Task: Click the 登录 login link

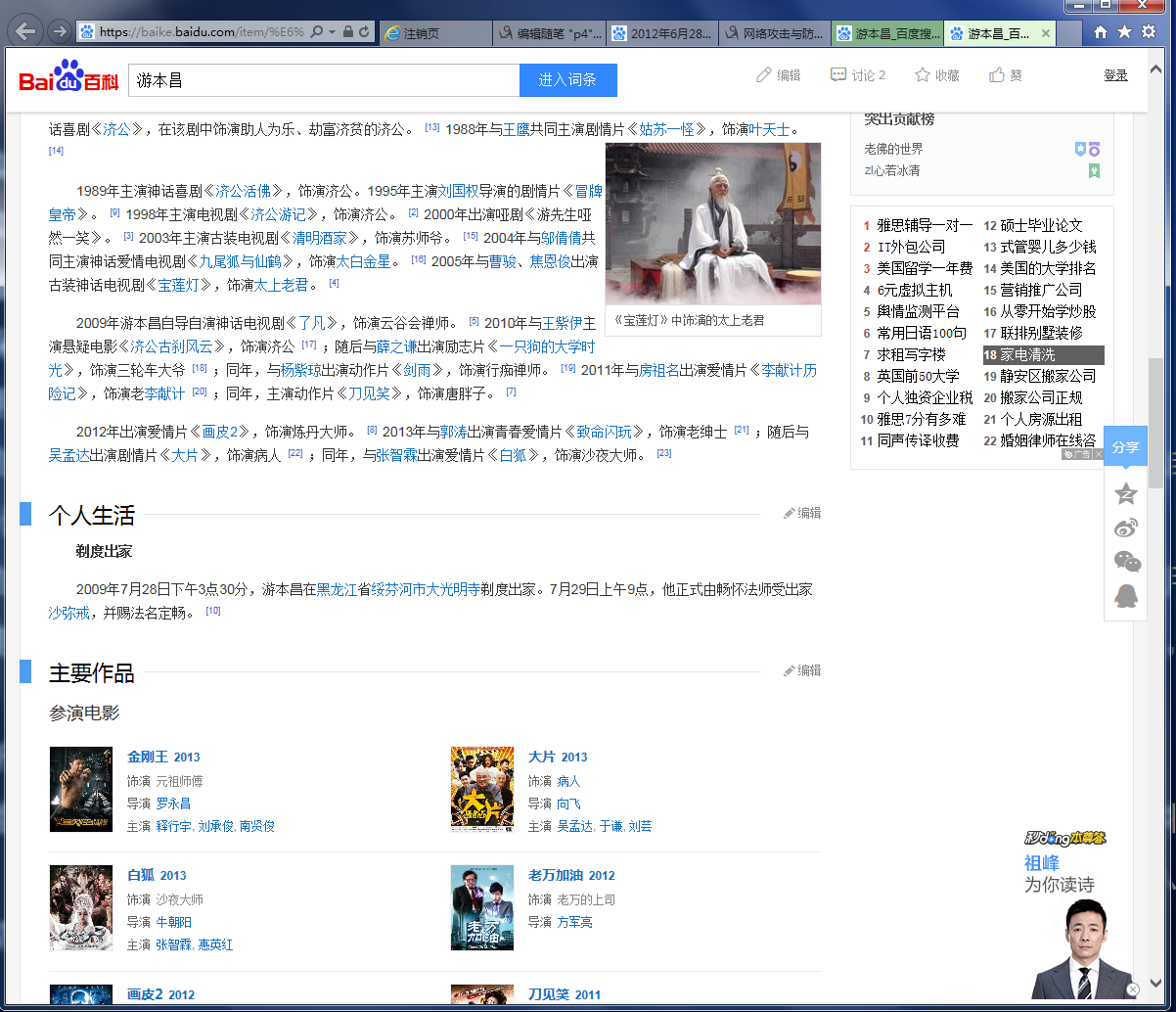Action: tap(1115, 75)
